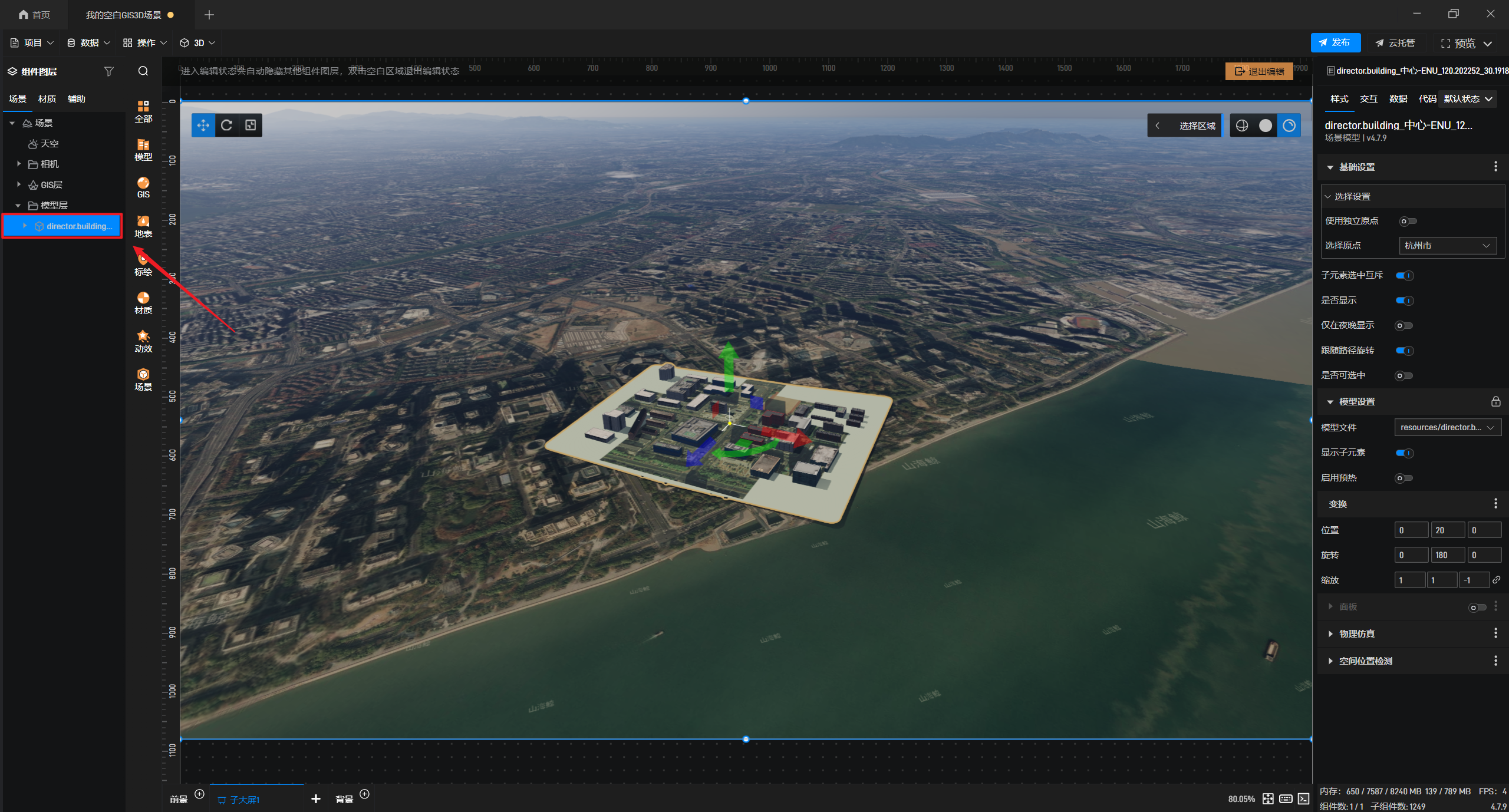
Task: Toggle 使用独立原点 switch
Action: click(x=1408, y=221)
